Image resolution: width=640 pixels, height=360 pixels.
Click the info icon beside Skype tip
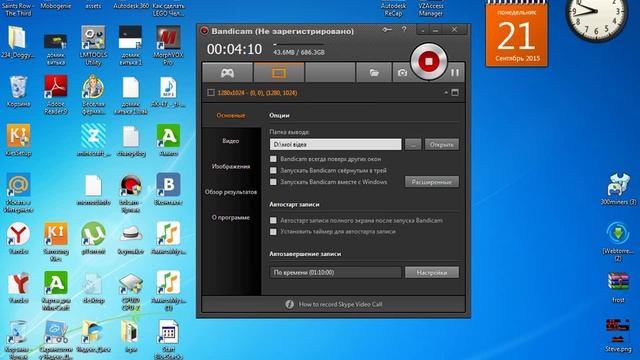tap(289, 304)
